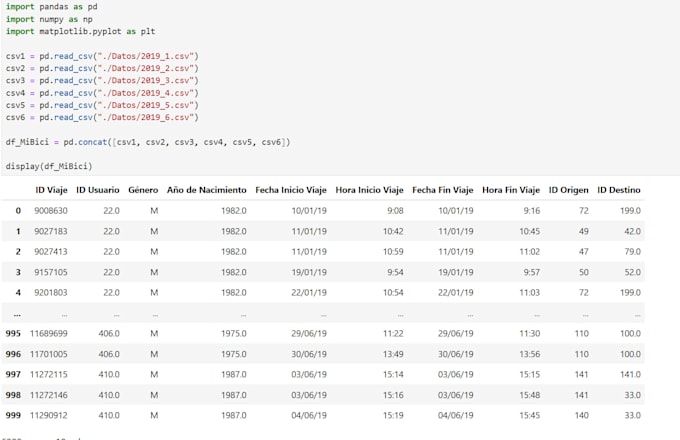Viewport: 680px width, 440px height.
Task: Select trip ID cell 9157105
Action: click(51, 272)
